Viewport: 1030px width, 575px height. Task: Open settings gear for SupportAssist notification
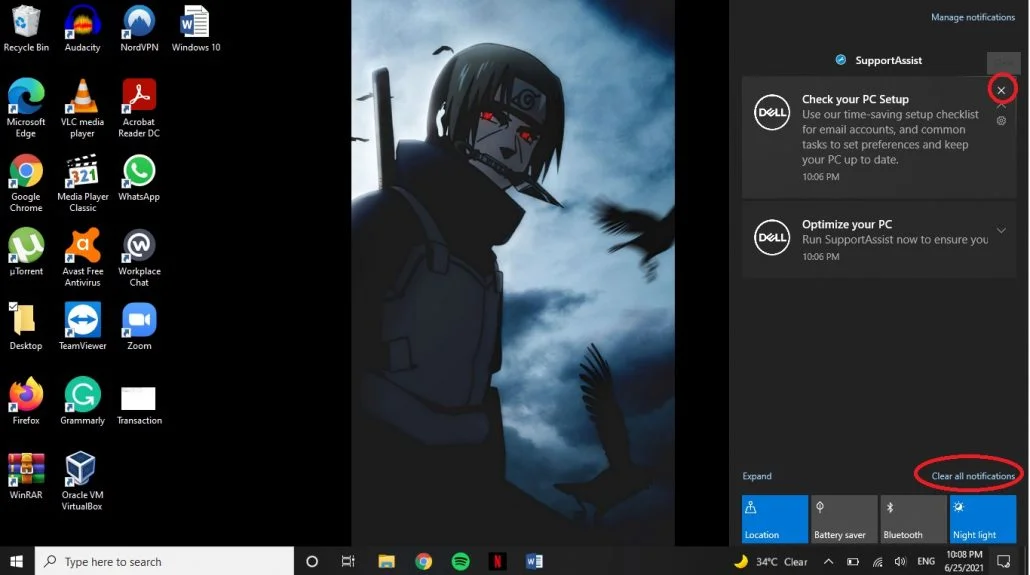(x=1001, y=121)
